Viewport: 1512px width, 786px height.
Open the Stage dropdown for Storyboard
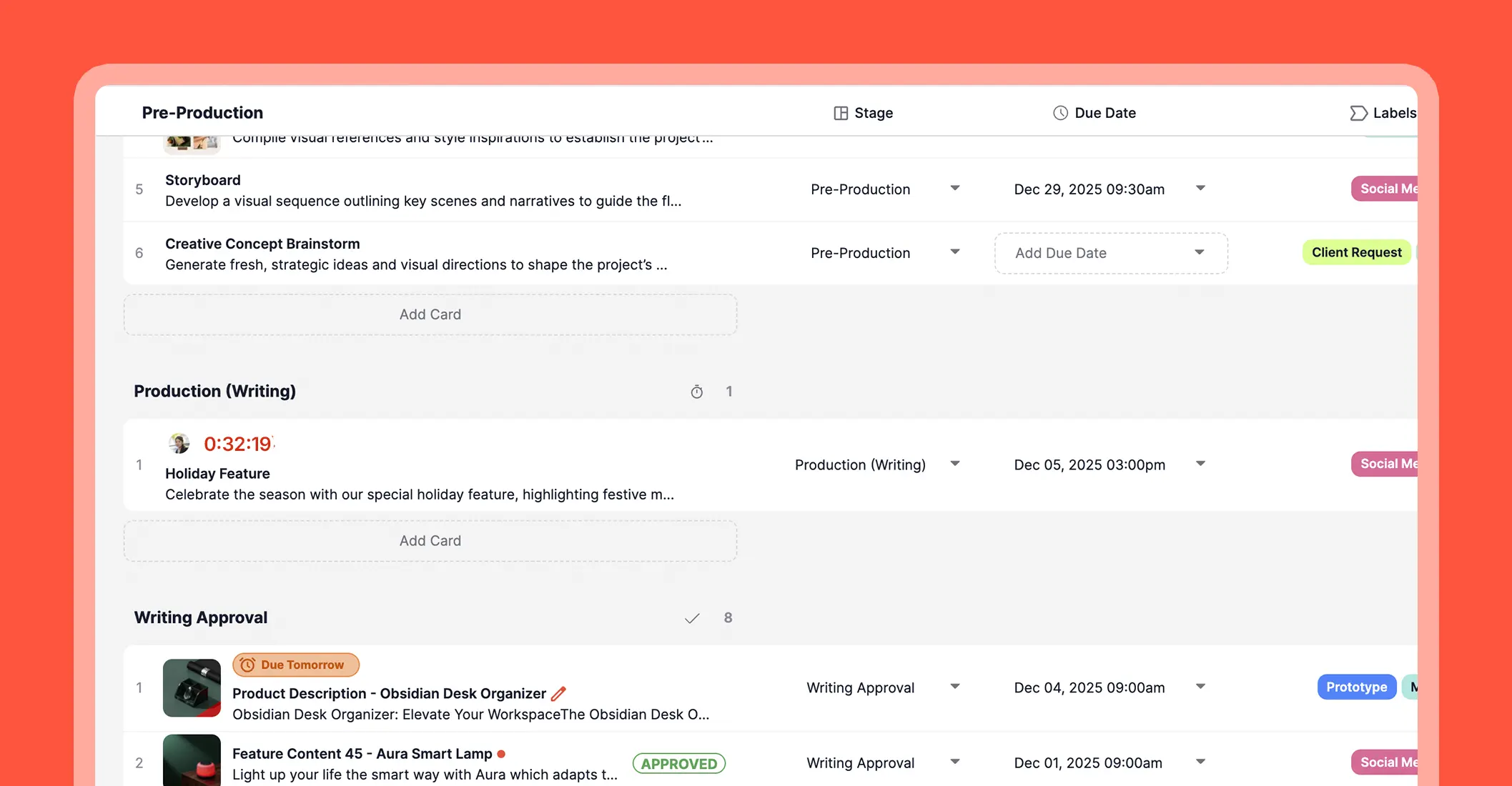click(956, 189)
